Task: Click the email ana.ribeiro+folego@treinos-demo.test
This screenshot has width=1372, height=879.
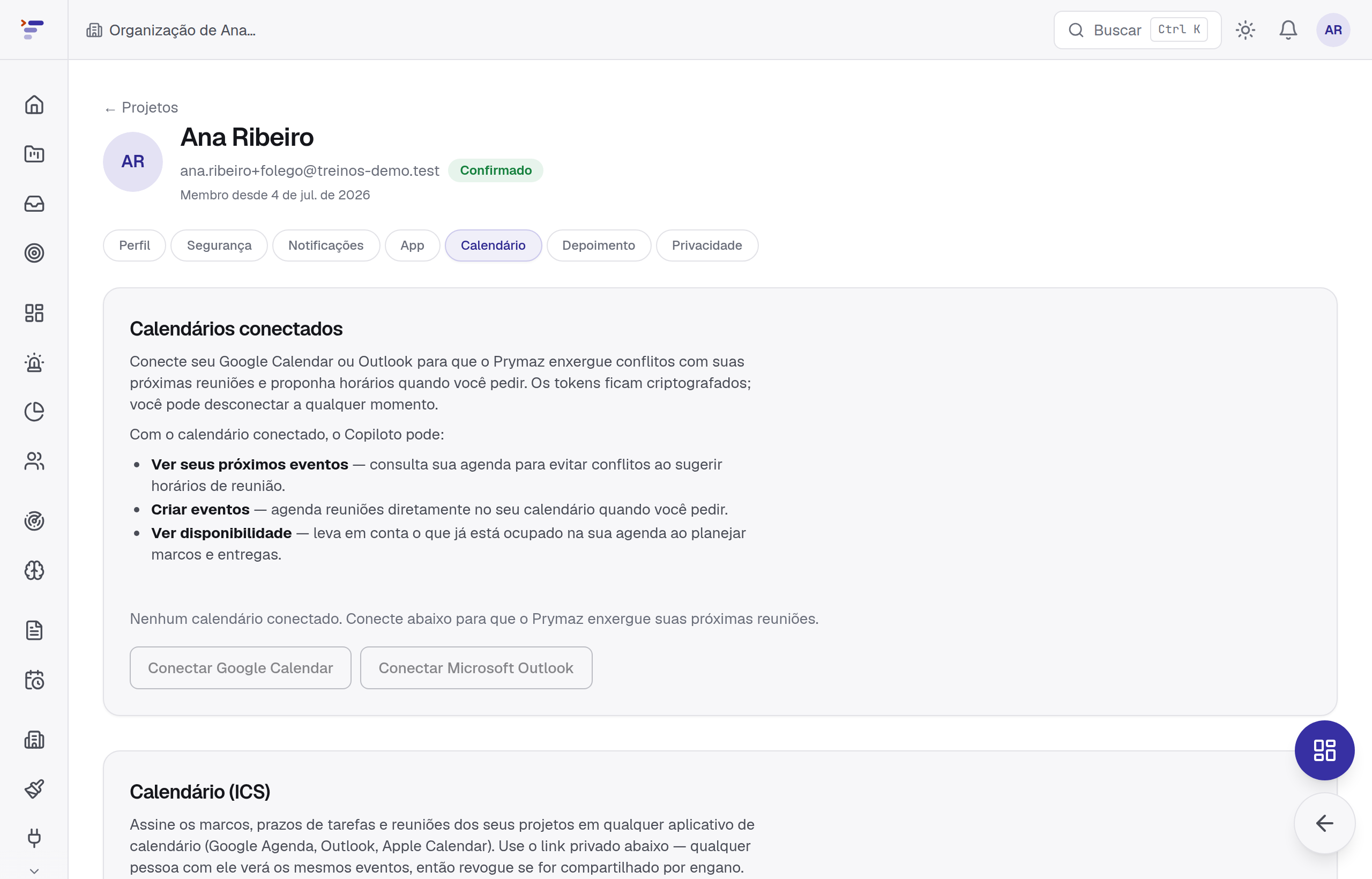Action: [x=310, y=170]
